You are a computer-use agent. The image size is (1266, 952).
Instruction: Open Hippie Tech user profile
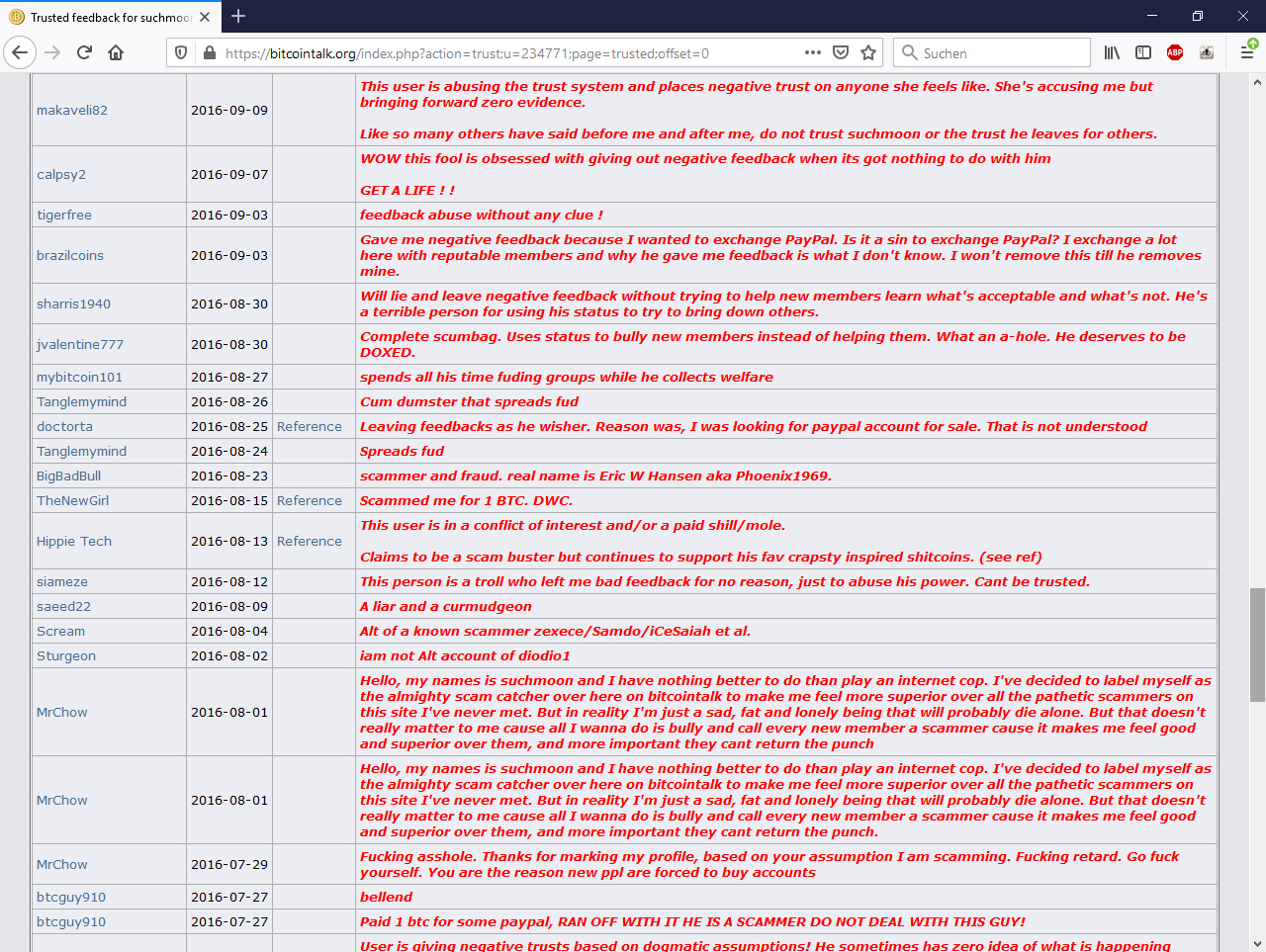click(x=74, y=541)
